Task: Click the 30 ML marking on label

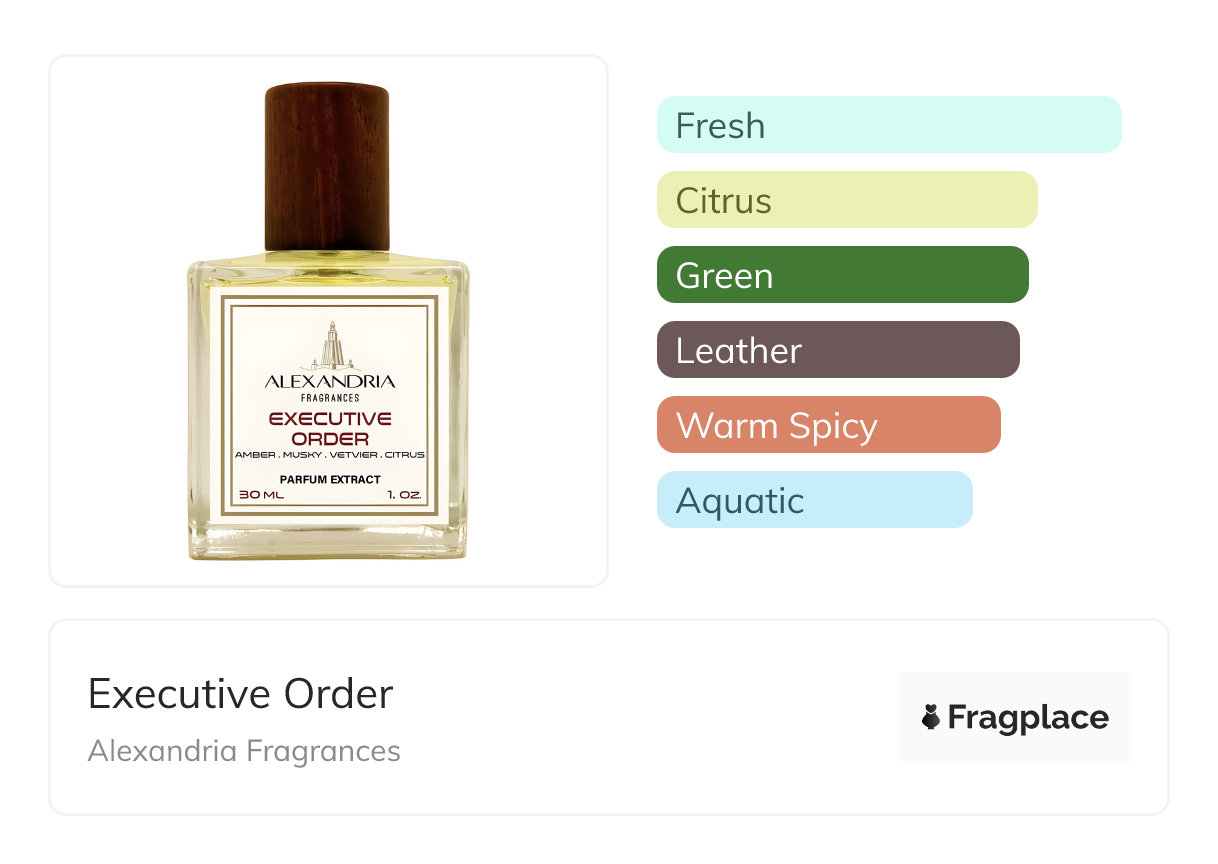Action: click(x=261, y=495)
